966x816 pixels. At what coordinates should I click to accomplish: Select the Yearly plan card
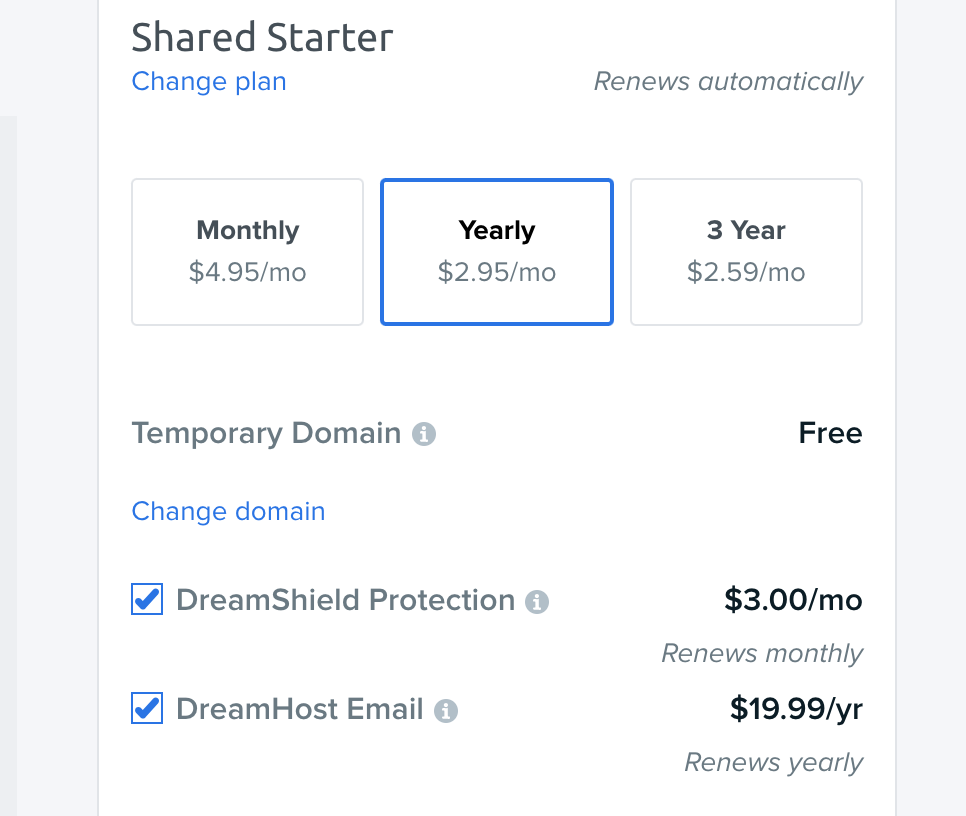tap(496, 251)
